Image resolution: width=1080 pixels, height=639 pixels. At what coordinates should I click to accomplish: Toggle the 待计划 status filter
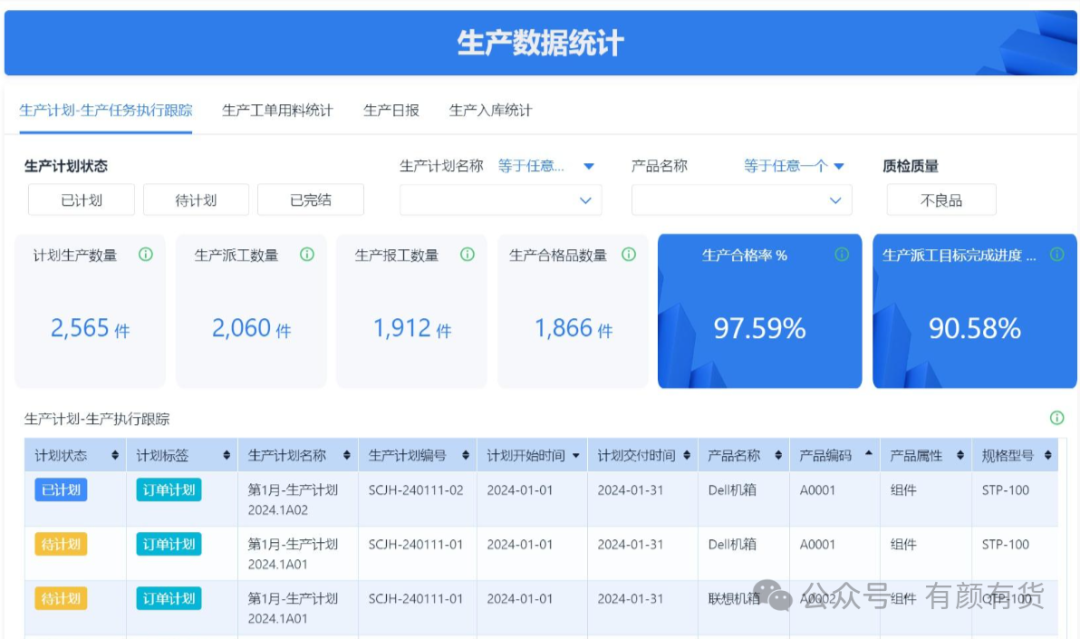196,200
